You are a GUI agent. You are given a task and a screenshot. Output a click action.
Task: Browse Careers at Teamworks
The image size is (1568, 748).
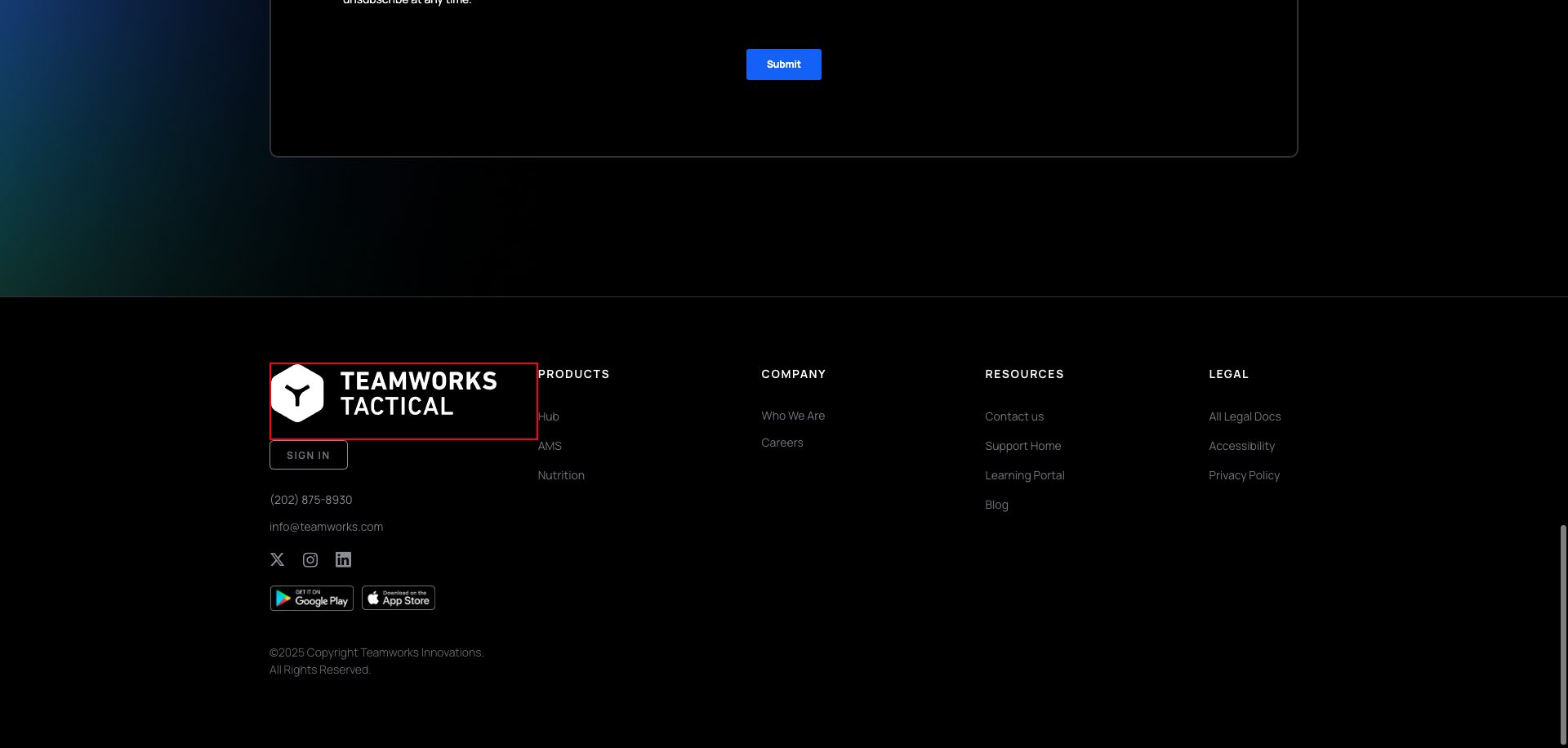(x=782, y=442)
